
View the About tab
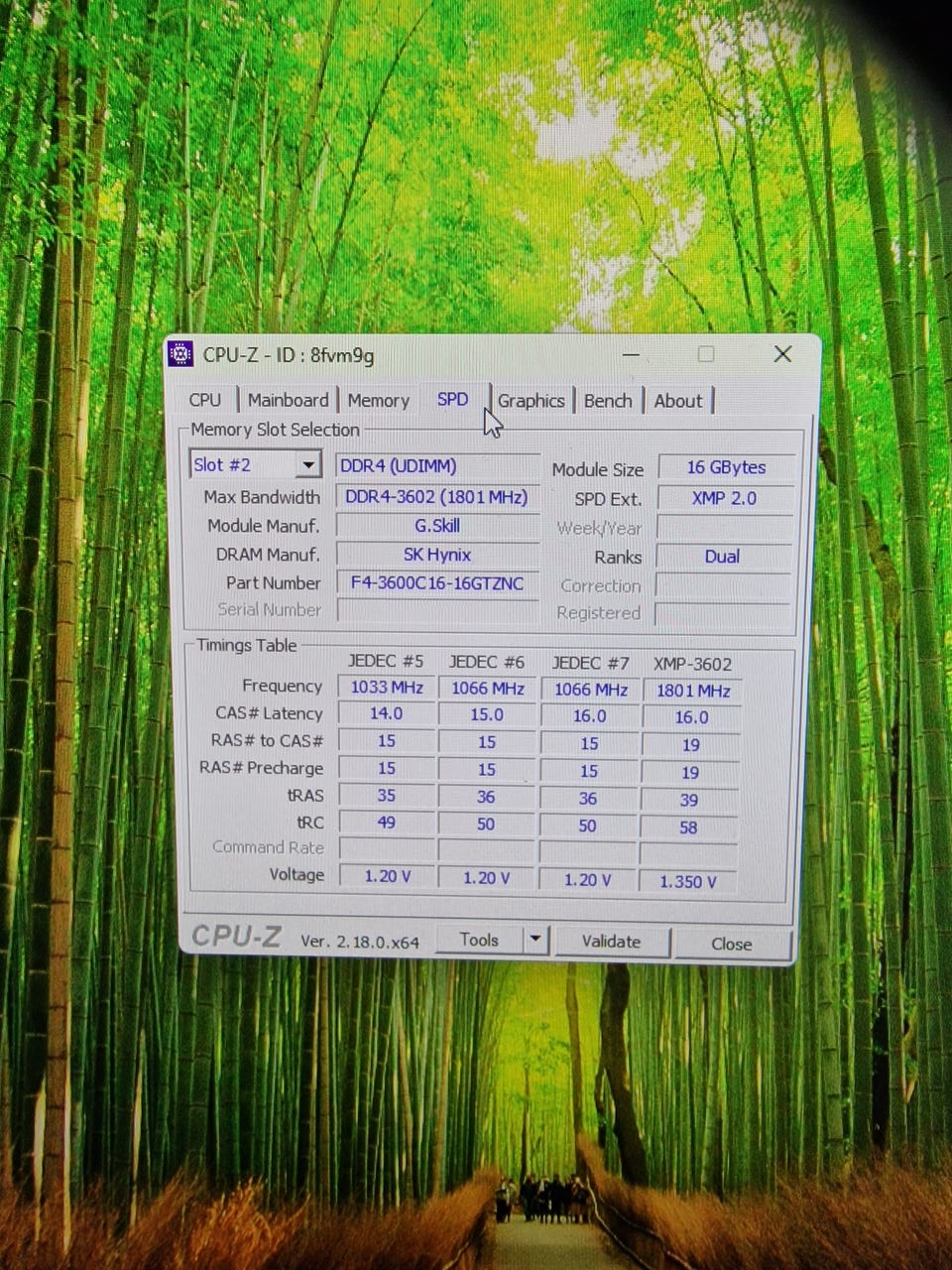(x=677, y=401)
